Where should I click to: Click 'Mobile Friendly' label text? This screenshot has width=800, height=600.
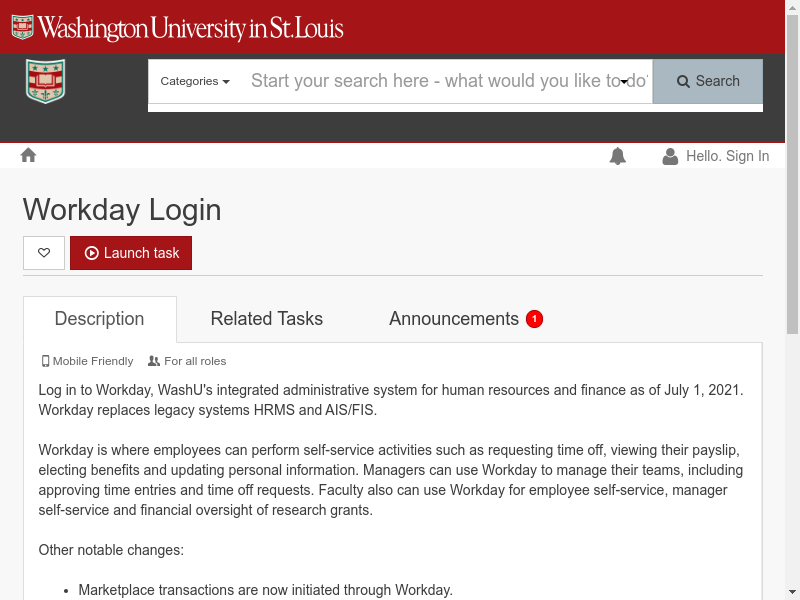pos(93,361)
